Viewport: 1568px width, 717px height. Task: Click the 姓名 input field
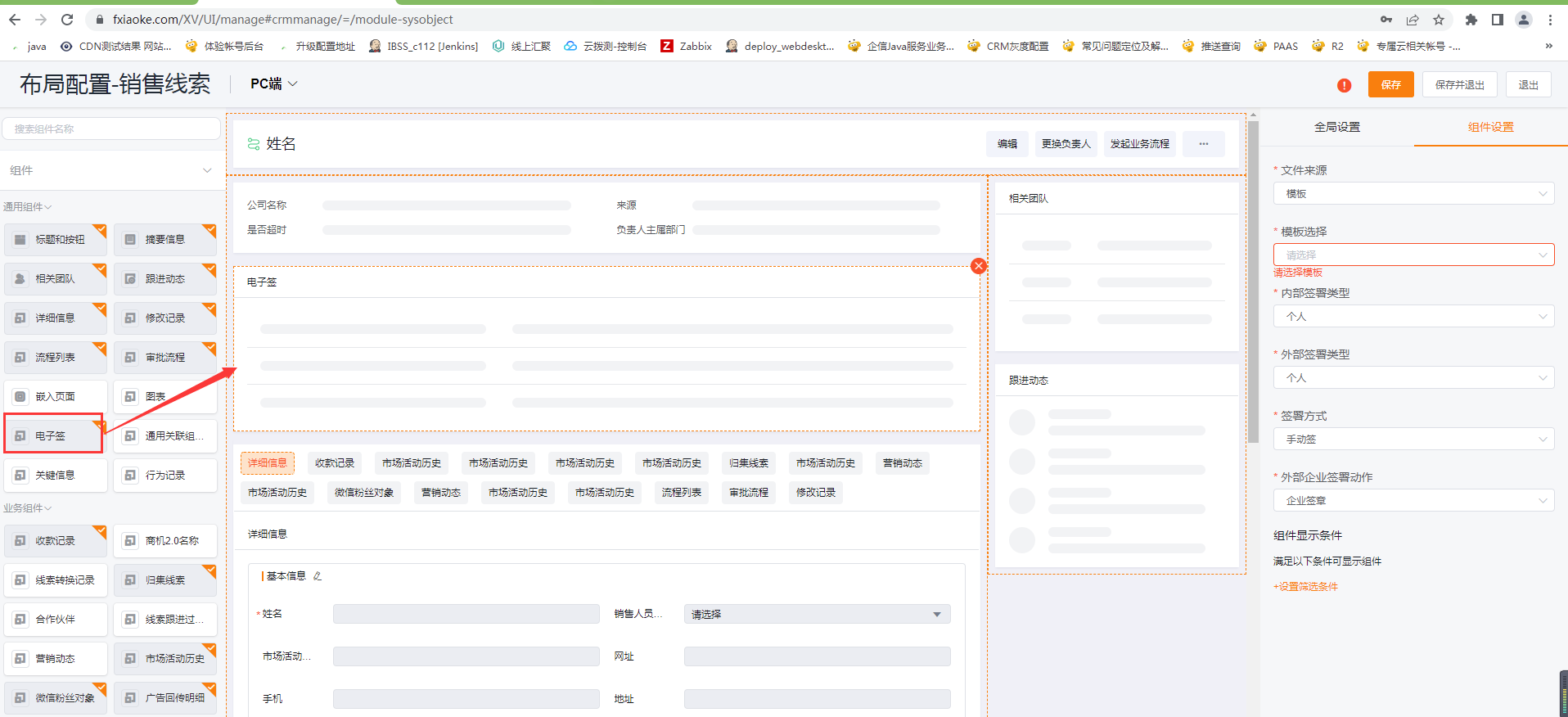coord(466,615)
